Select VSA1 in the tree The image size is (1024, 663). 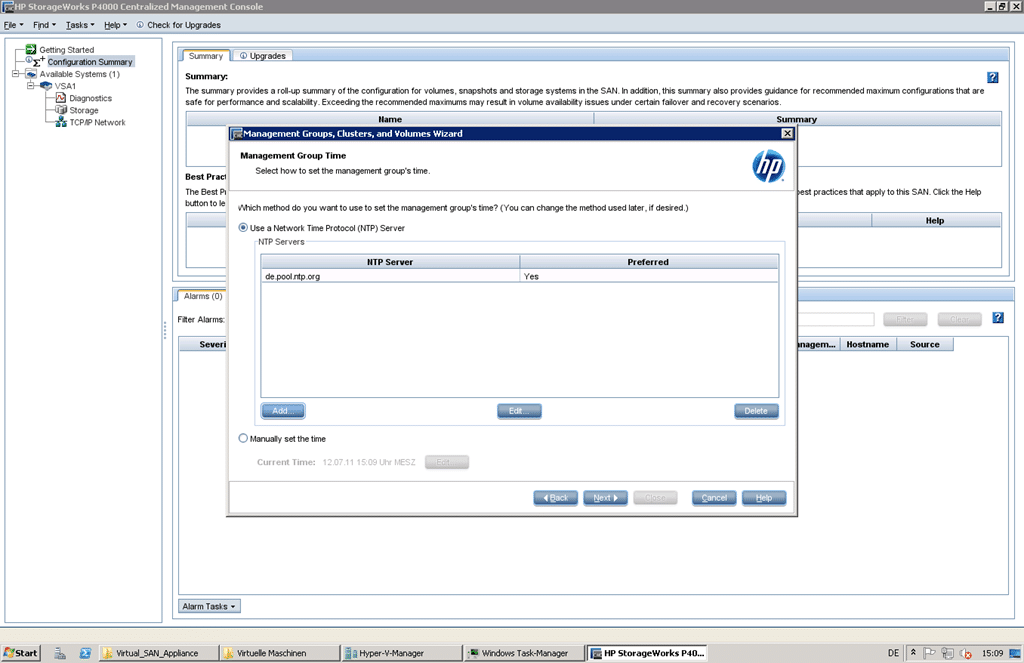pos(65,86)
